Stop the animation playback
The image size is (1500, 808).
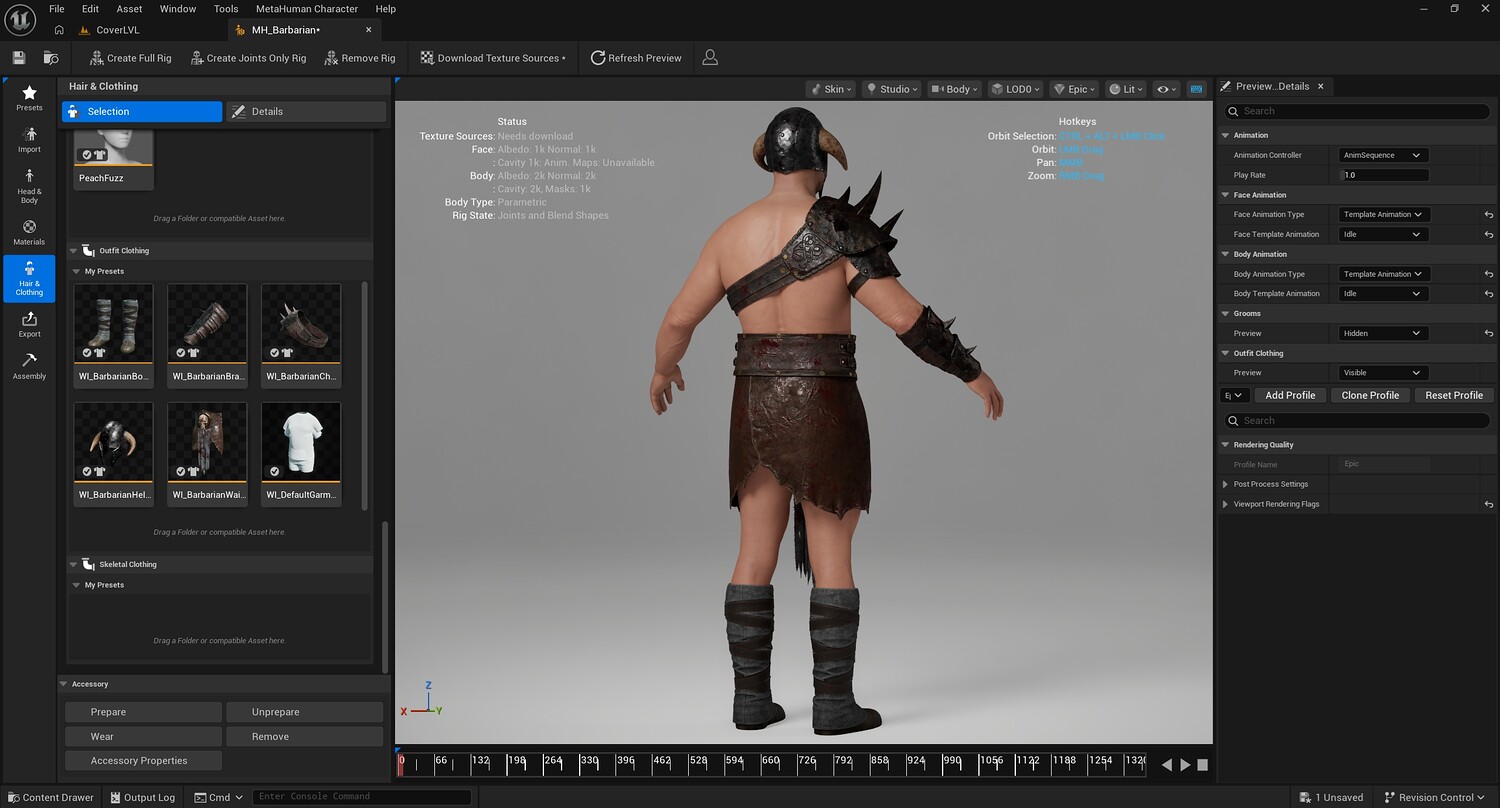[1203, 765]
